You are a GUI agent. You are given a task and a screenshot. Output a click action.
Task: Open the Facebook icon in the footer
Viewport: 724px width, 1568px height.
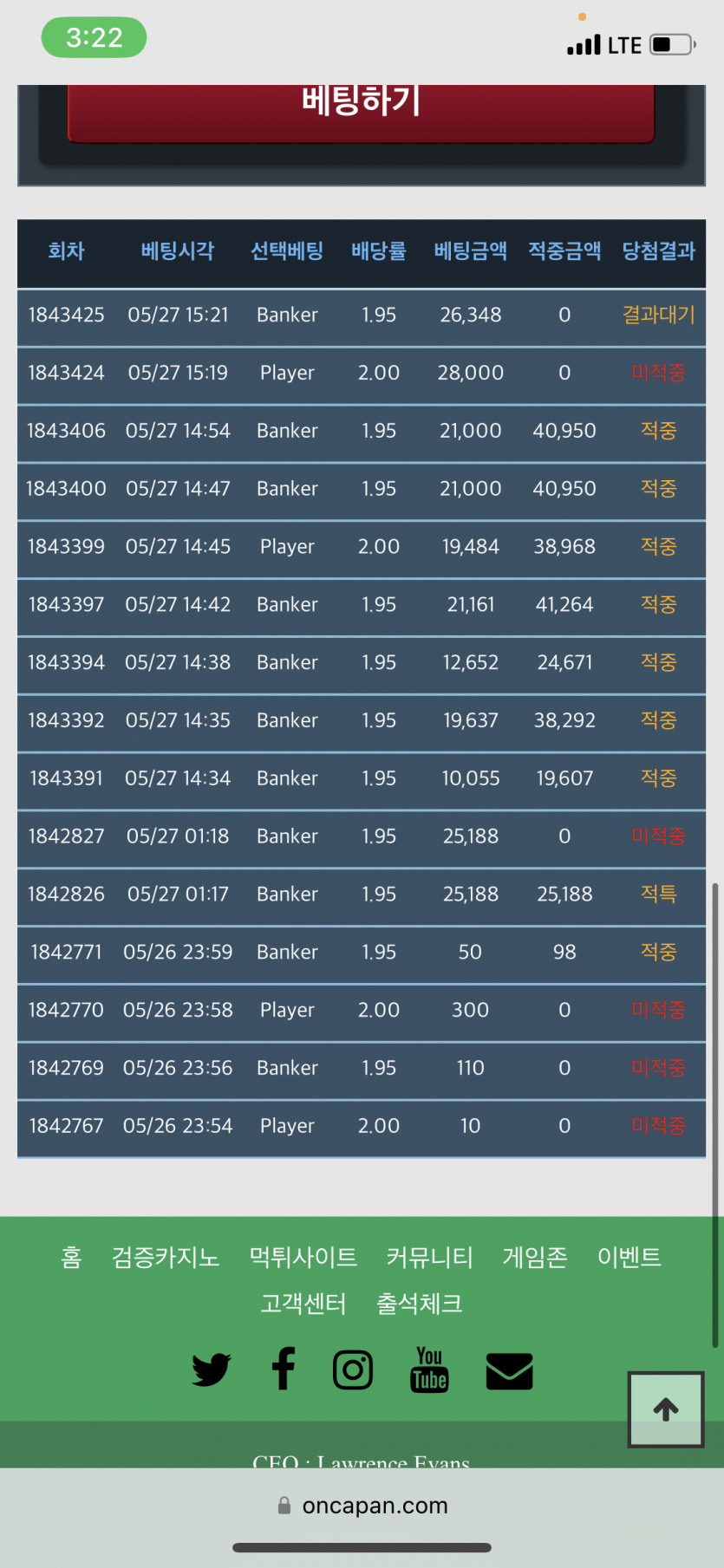(x=284, y=1370)
